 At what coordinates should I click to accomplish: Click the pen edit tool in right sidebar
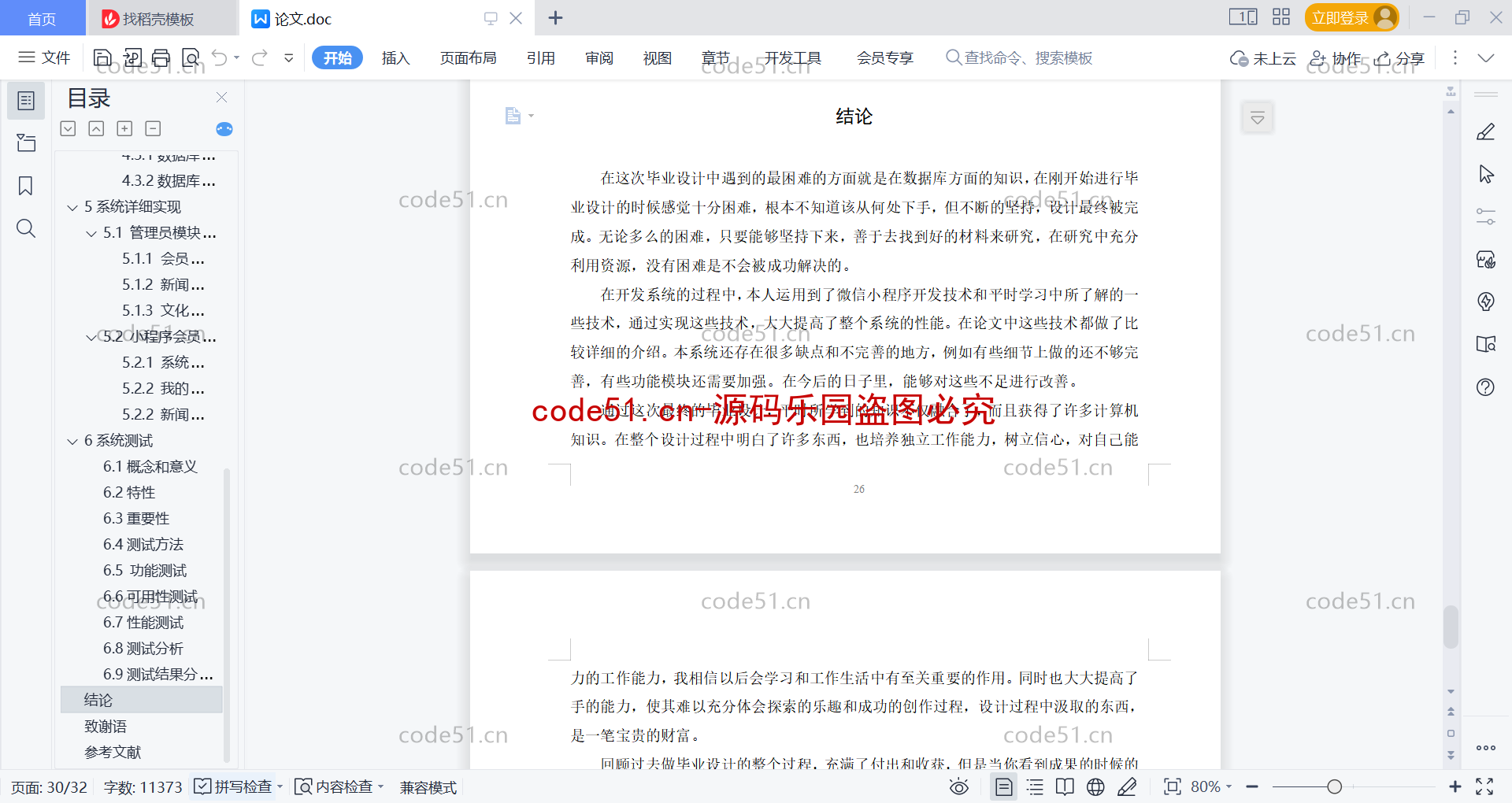[1486, 131]
